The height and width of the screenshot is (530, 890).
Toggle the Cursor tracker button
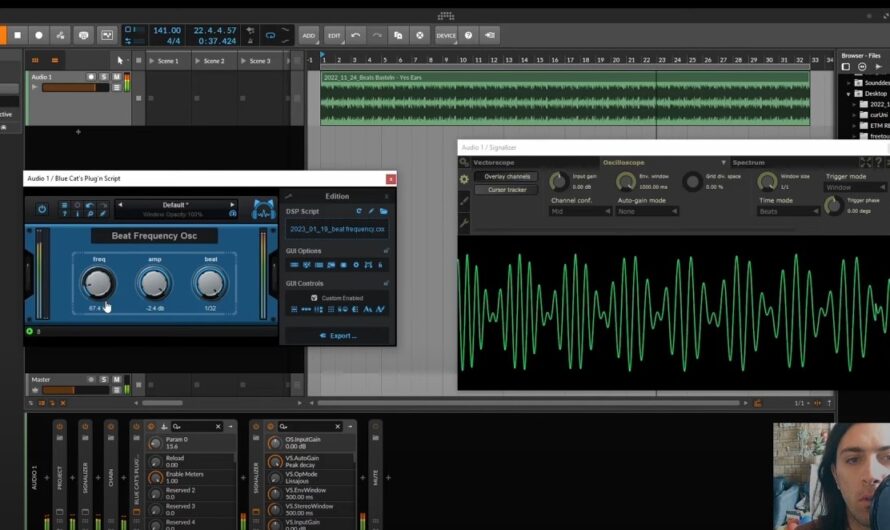point(507,190)
